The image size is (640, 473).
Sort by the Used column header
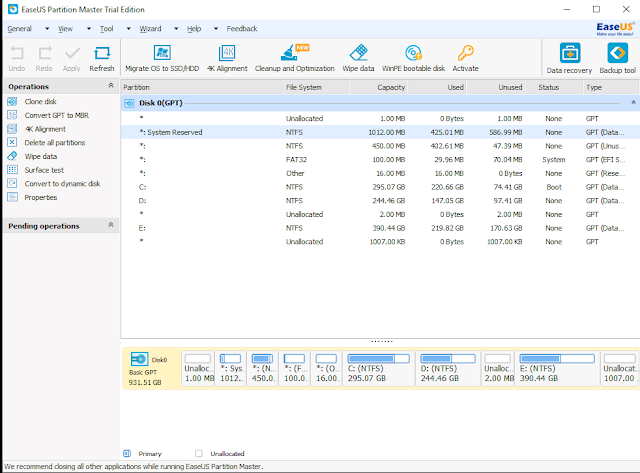click(437, 87)
